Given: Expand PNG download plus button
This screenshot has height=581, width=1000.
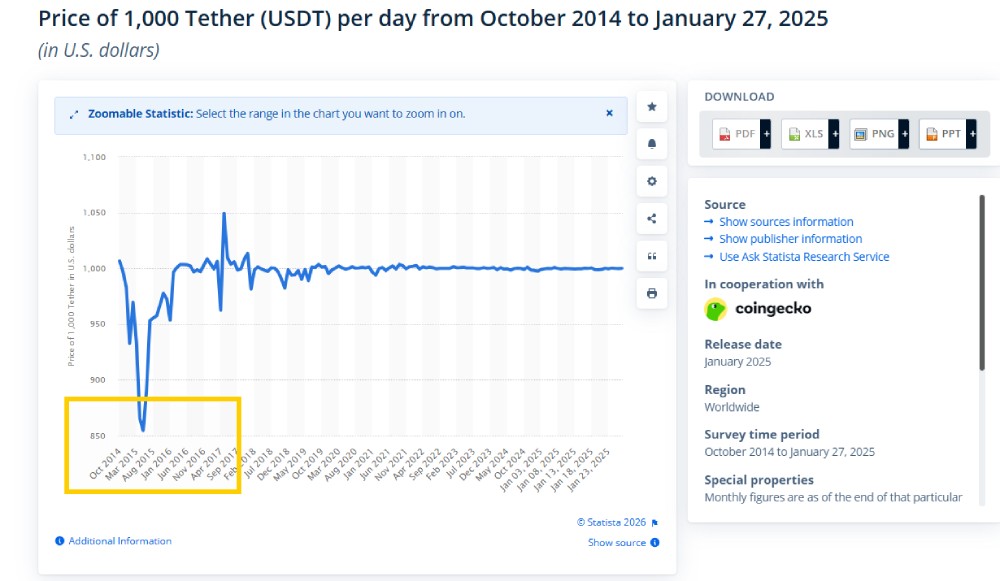Looking at the screenshot, I should [904, 134].
